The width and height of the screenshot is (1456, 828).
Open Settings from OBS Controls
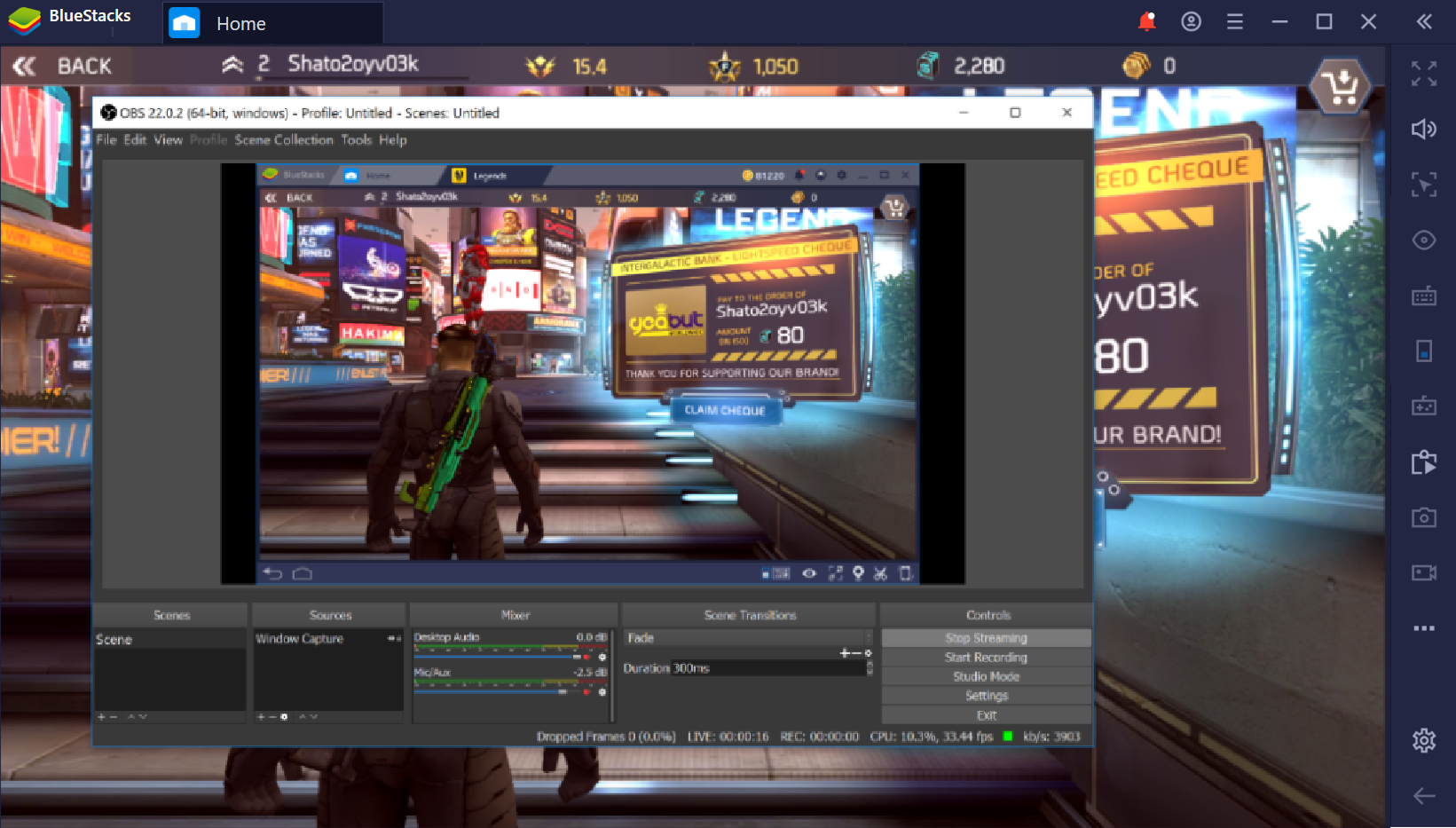[986, 696]
